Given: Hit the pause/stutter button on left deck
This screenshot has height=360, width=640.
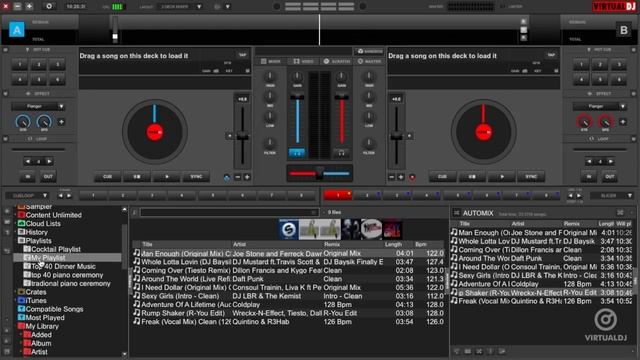Looking at the screenshot, I should [x=137, y=177].
